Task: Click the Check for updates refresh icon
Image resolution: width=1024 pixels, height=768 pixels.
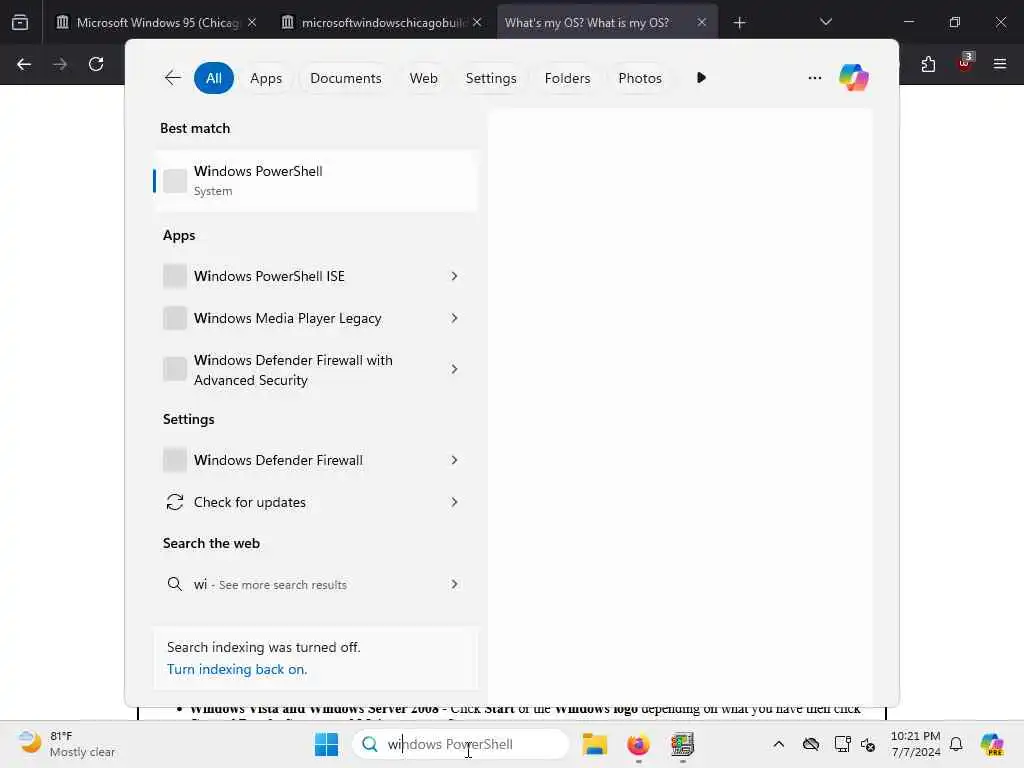Action: 174,502
